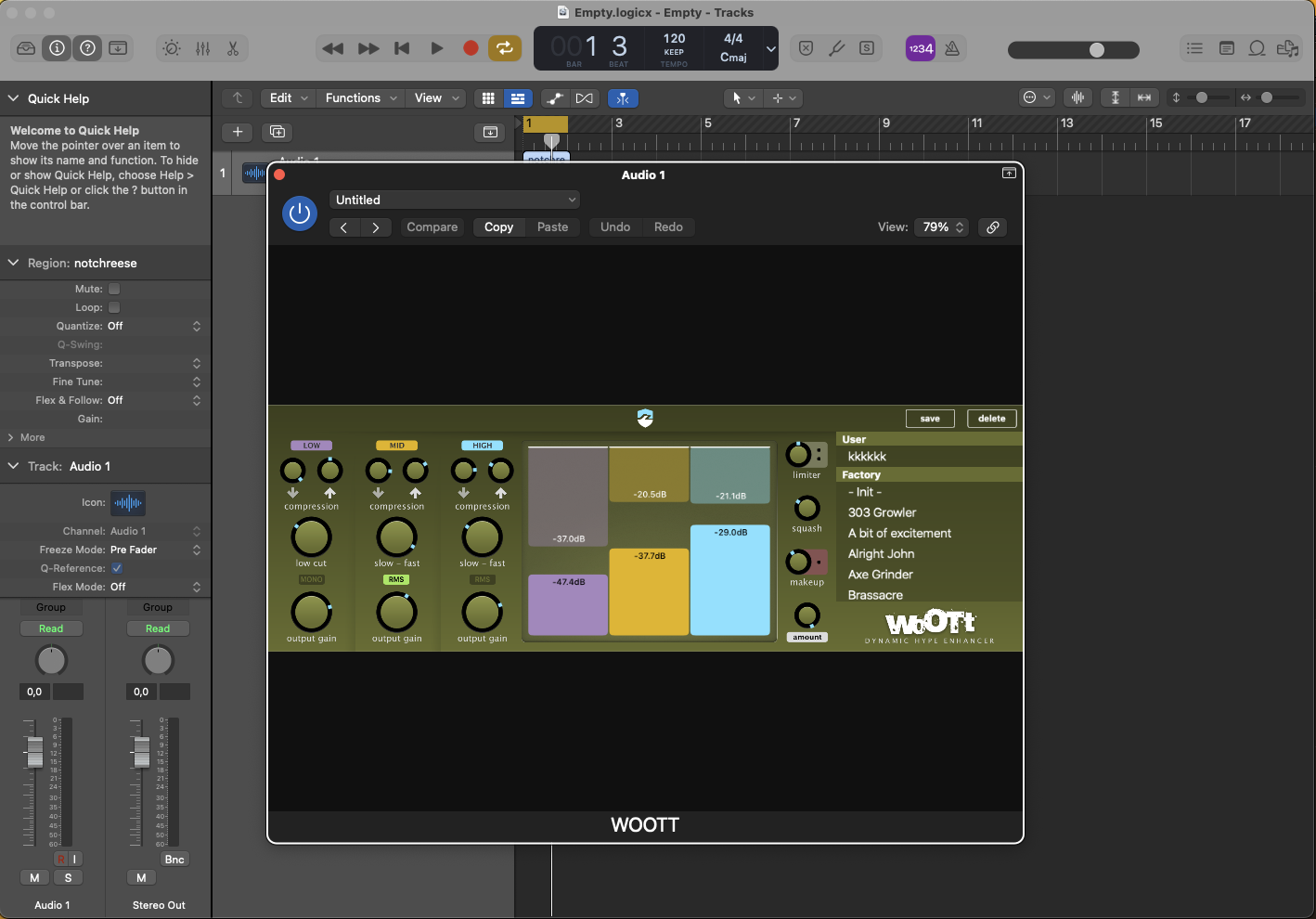Add a new track with plus button

238,132
